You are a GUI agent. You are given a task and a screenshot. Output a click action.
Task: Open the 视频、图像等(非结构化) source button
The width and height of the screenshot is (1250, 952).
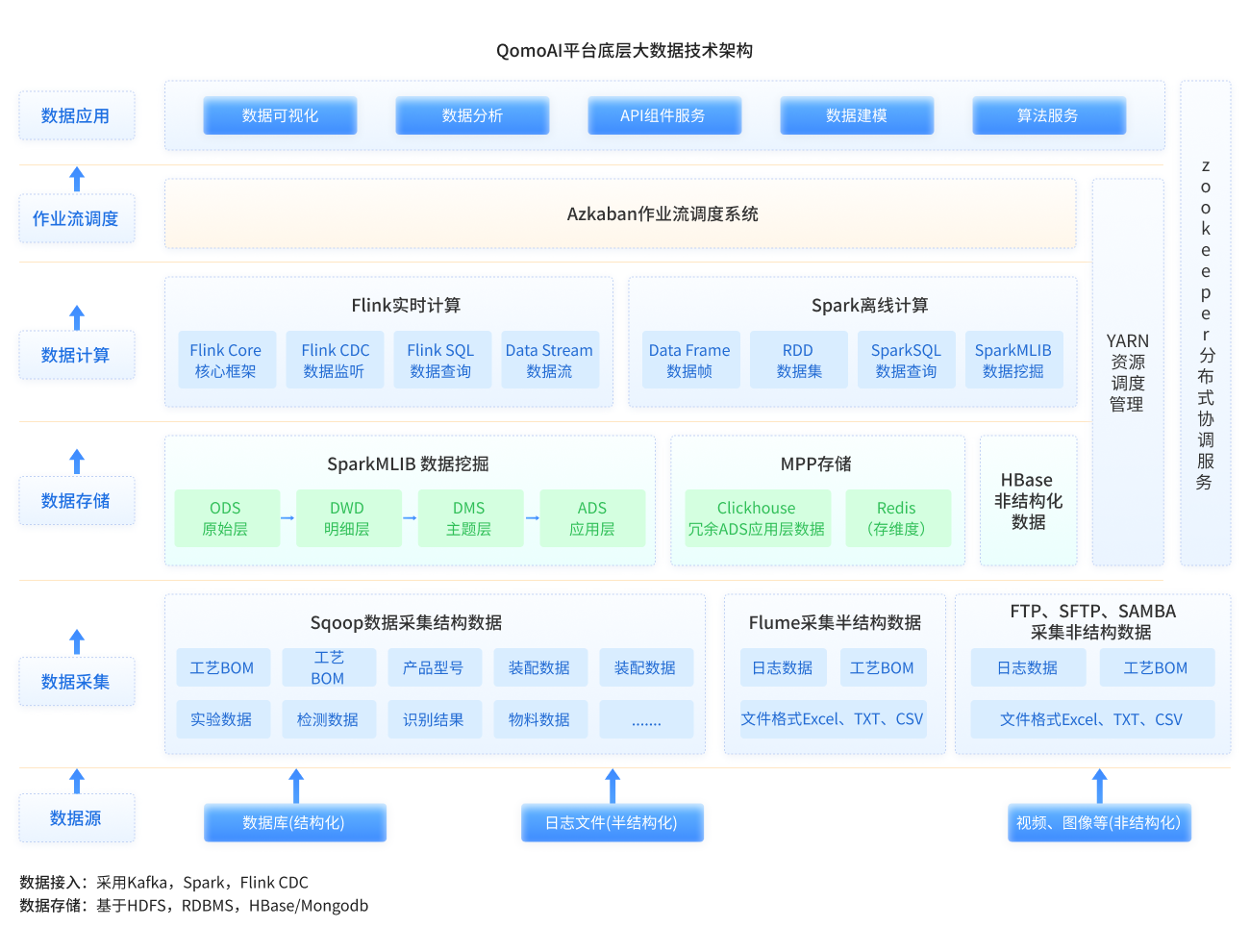1099,823
